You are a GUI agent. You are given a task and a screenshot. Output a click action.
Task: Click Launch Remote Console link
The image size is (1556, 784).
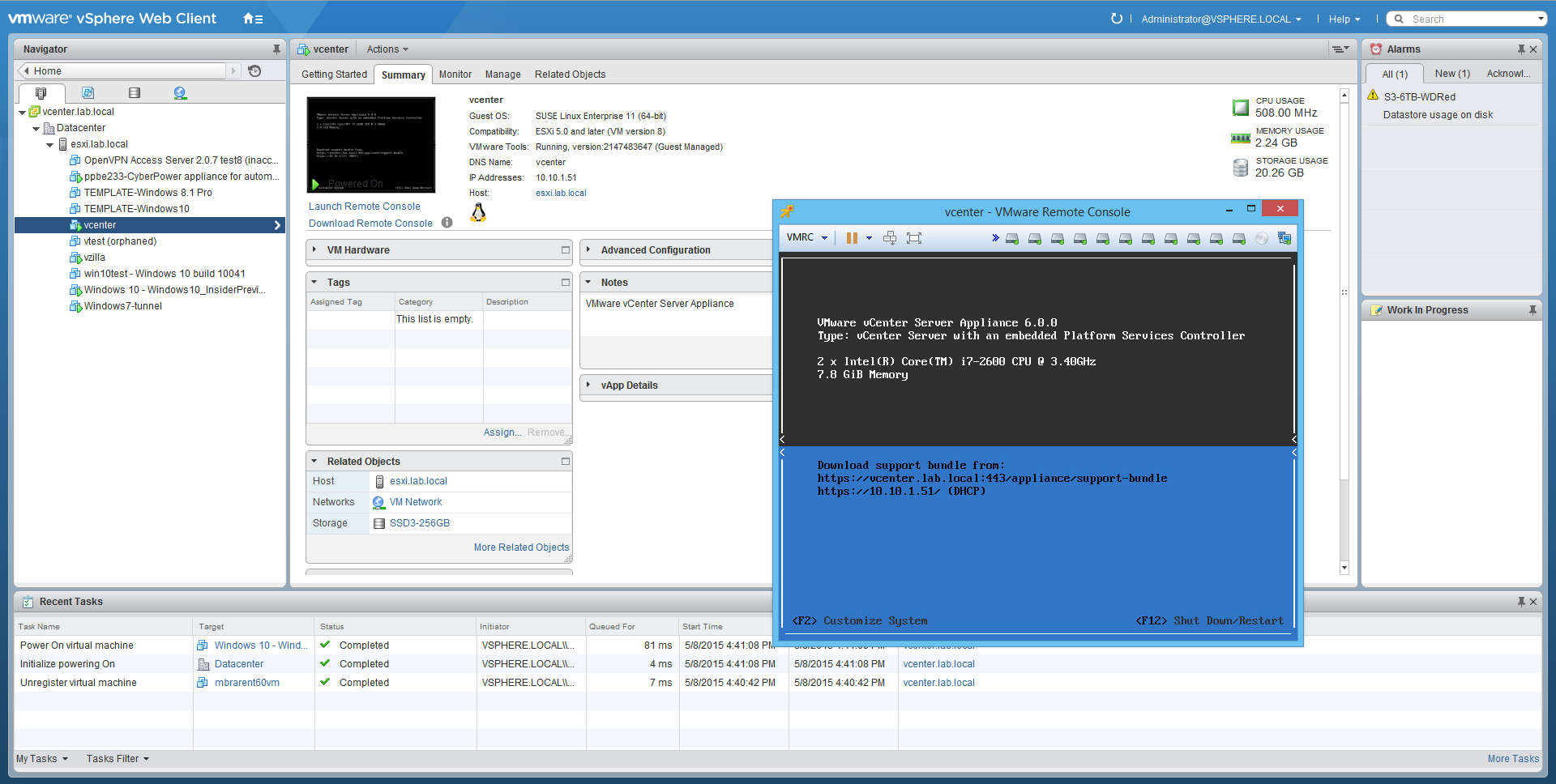click(364, 207)
